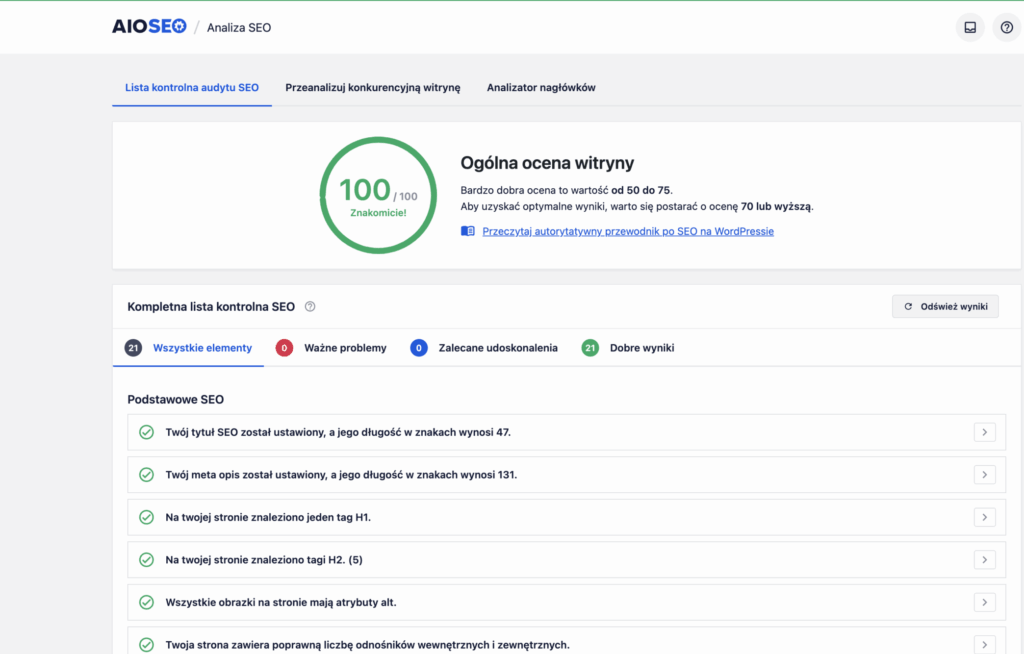The width and height of the screenshot is (1024, 654).
Task: Click the help question mark icon
Action: (1006, 27)
